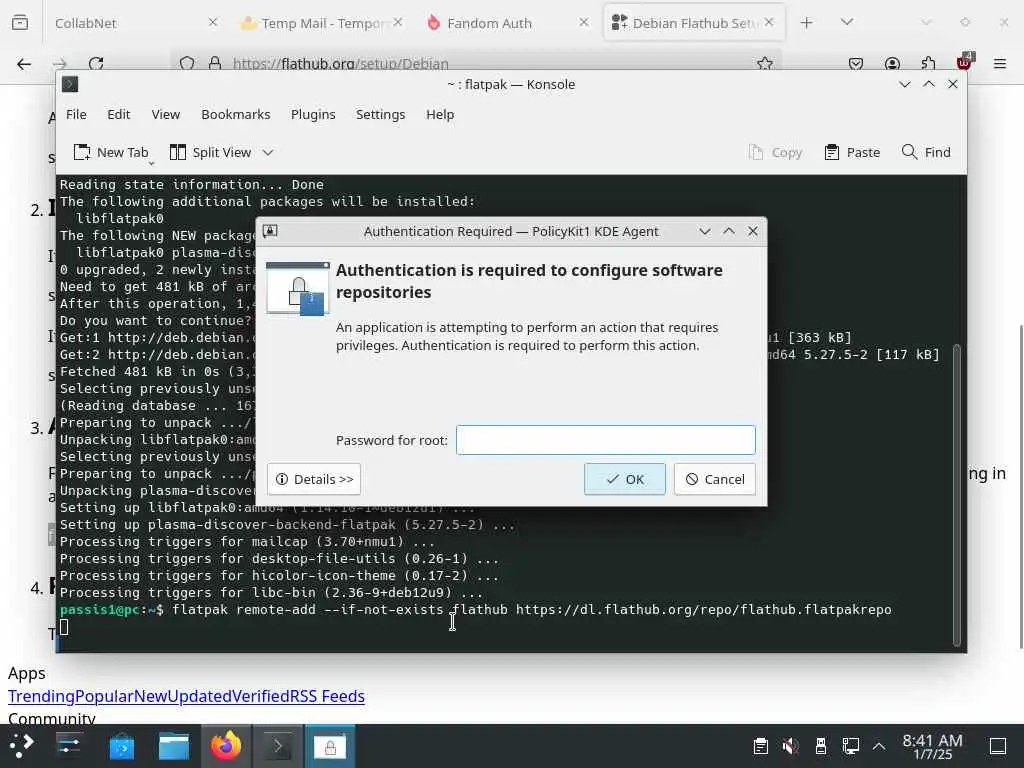Image resolution: width=1024 pixels, height=768 pixels.
Task: Click the shield tracking protection icon in URL bar
Action: pyautogui.click(x=187, y=63)
